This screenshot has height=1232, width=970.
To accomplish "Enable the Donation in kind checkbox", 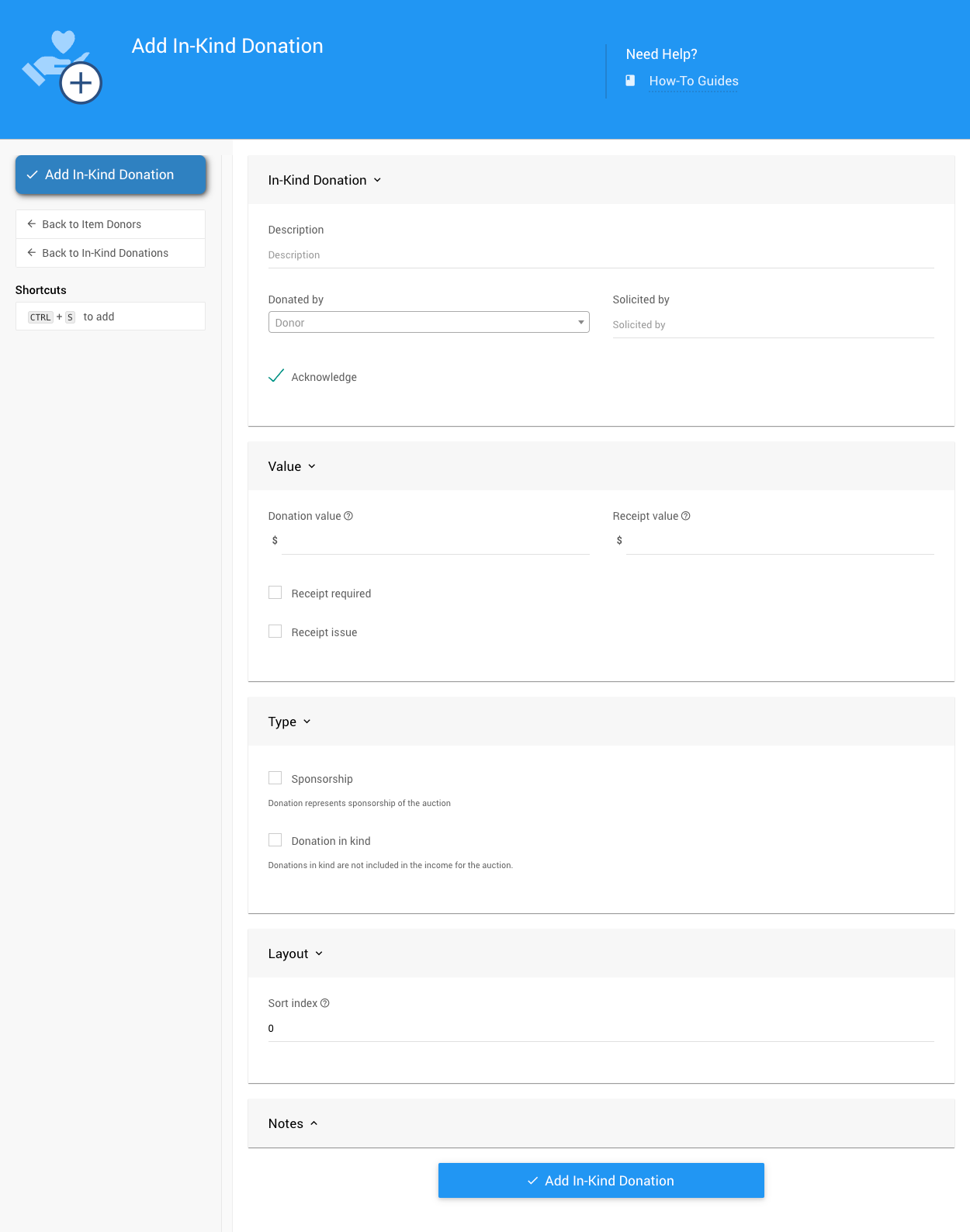I will (275, 840).
